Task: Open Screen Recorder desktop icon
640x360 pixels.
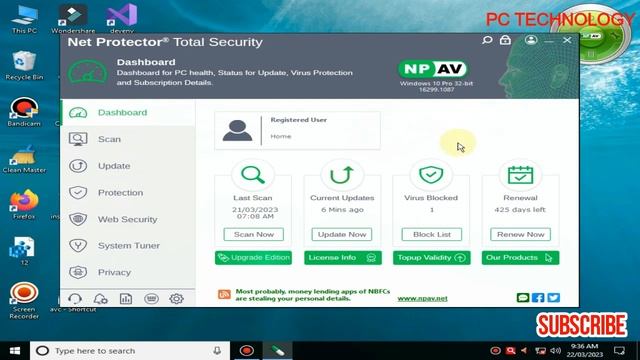Action: (x=24, y=301)
